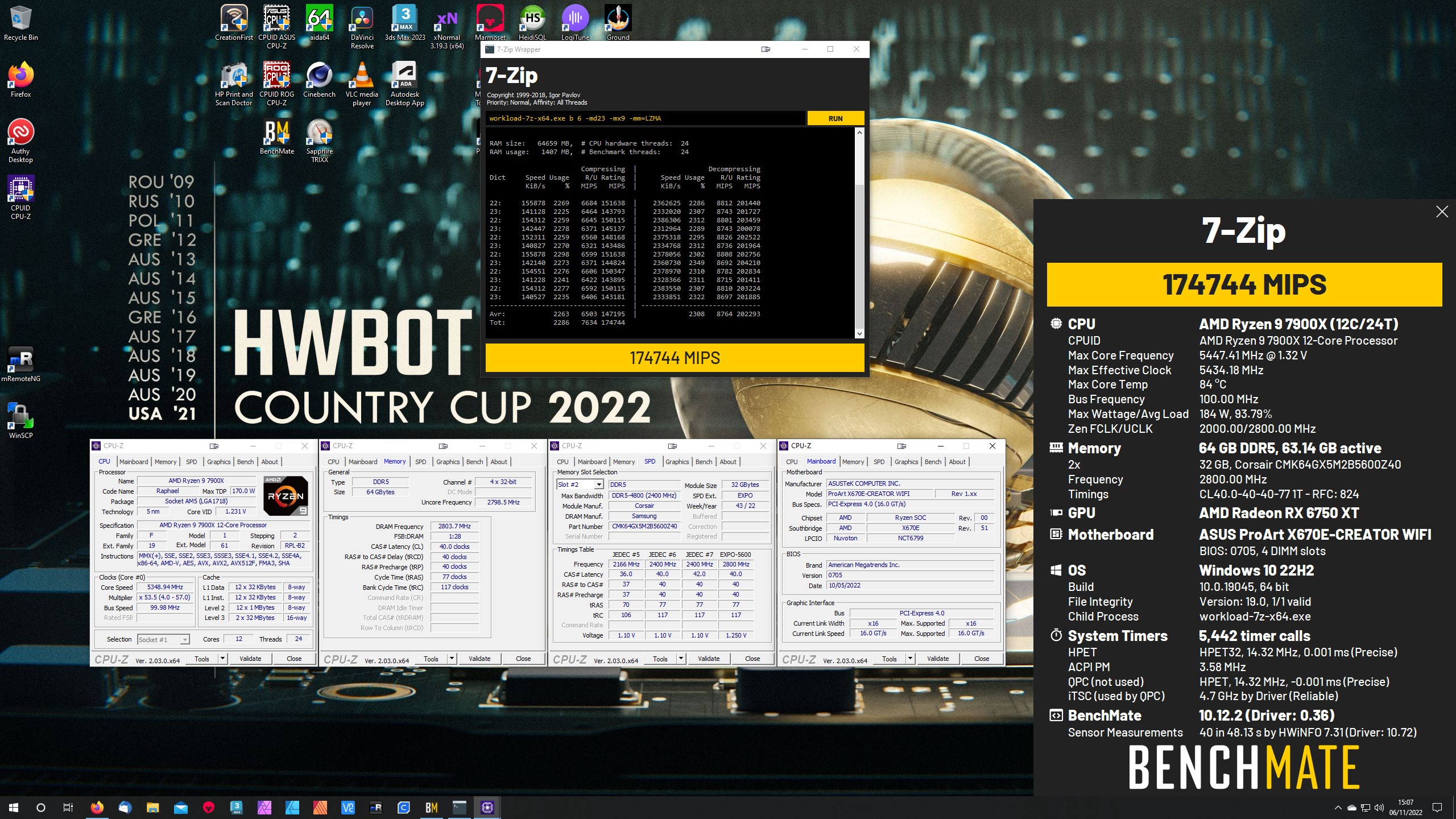Click Validate in the CPU-Z CPU window
Screen dimensions: 1456x819
pos(250,659)
